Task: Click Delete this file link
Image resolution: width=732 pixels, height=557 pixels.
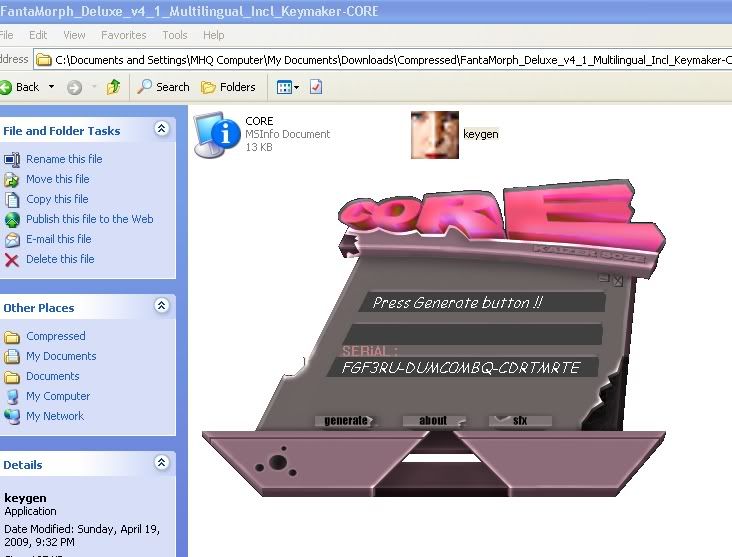Action: coord(60,260)
